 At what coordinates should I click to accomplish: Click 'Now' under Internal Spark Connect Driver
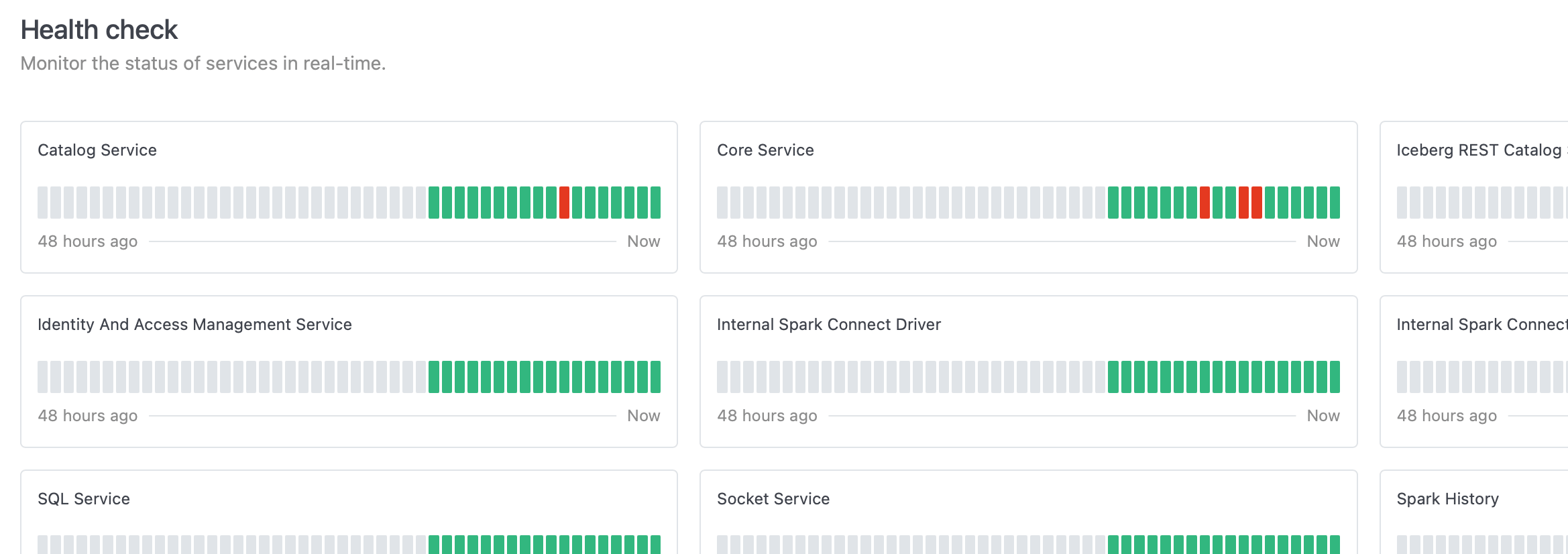(1323, 416)
